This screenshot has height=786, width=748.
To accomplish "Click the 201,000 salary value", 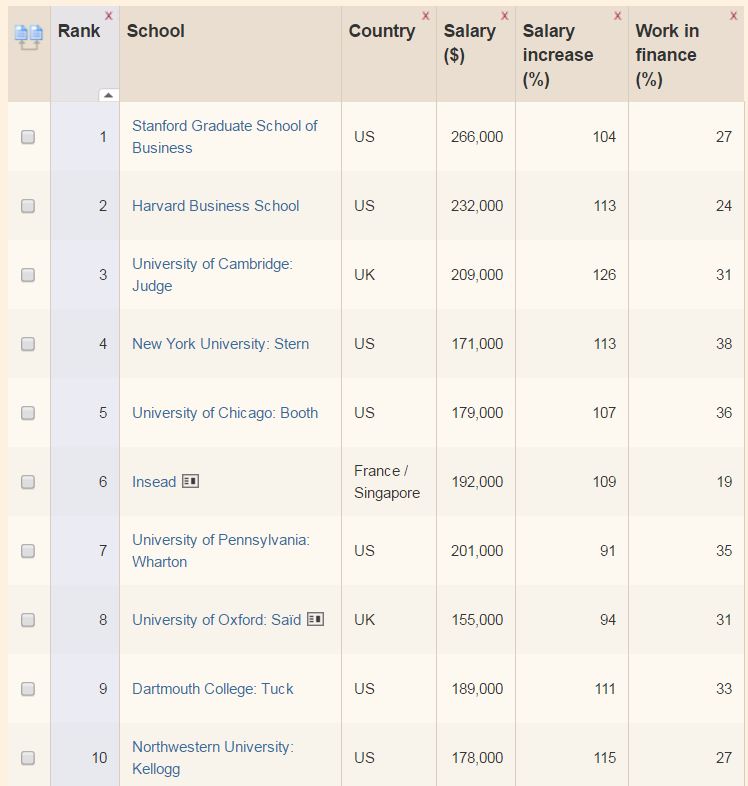I will [477, 551].
